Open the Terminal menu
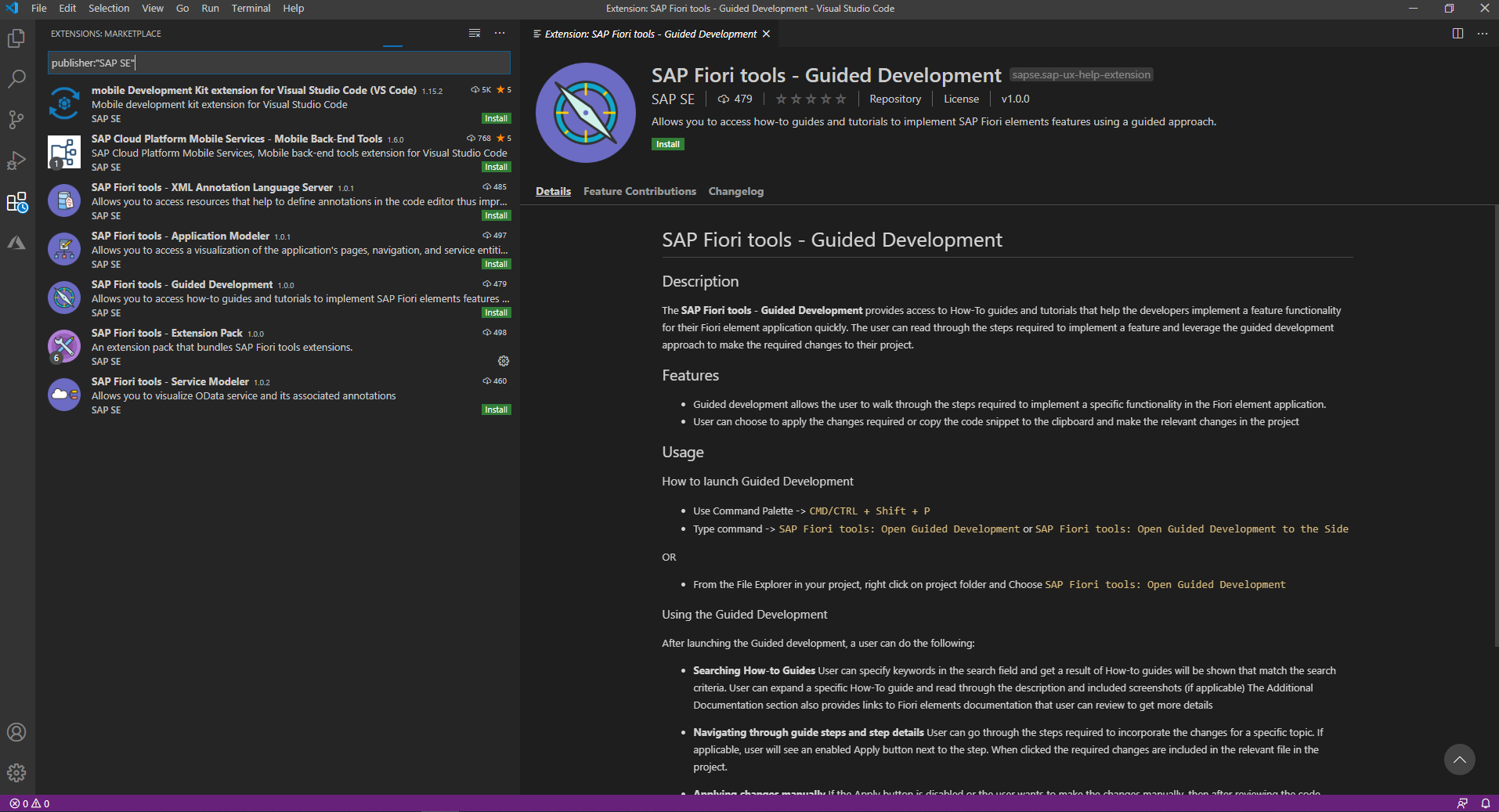1499x812 pixels. coord(251,9)
